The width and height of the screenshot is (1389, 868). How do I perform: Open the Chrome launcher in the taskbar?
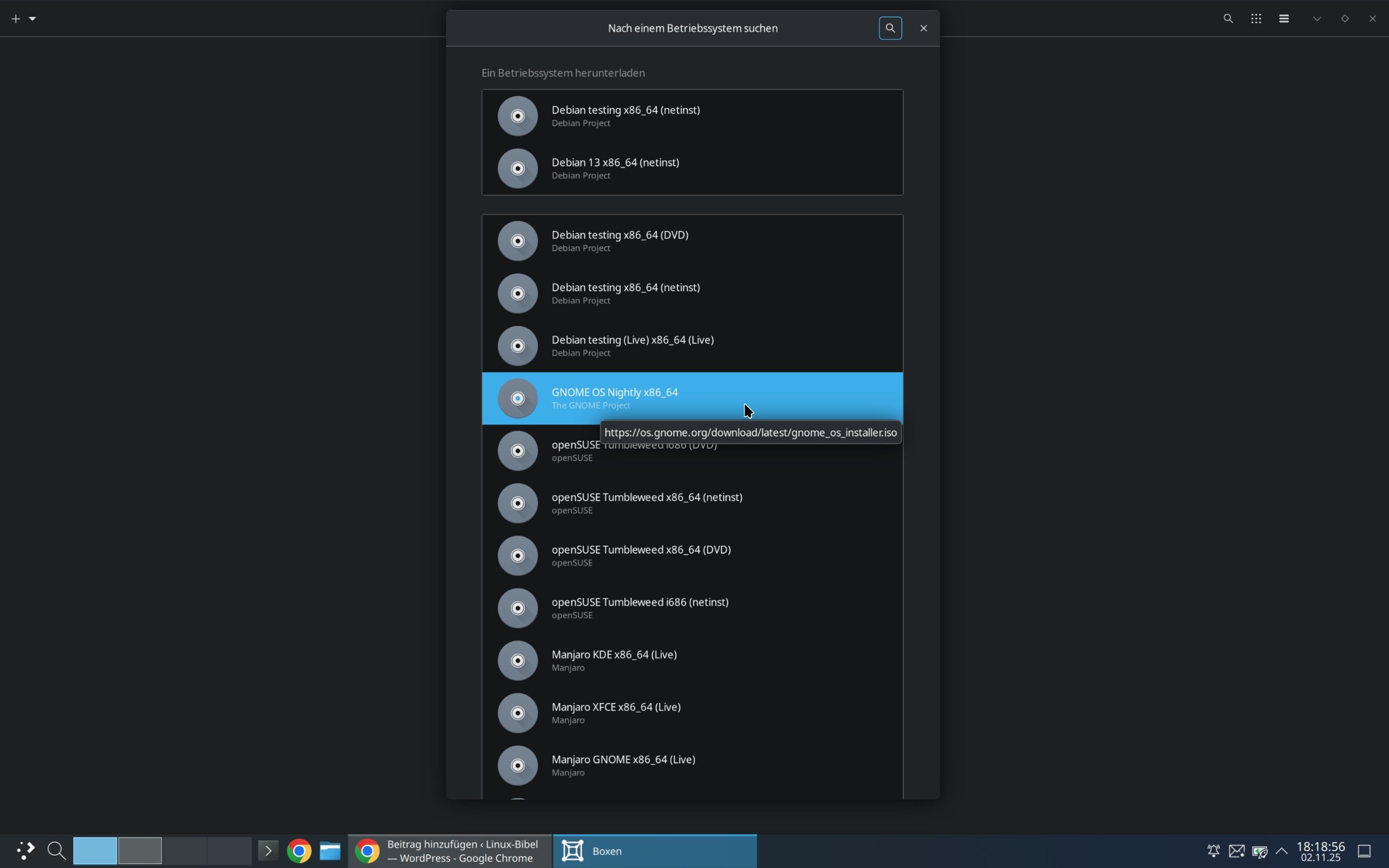[299, 851]
